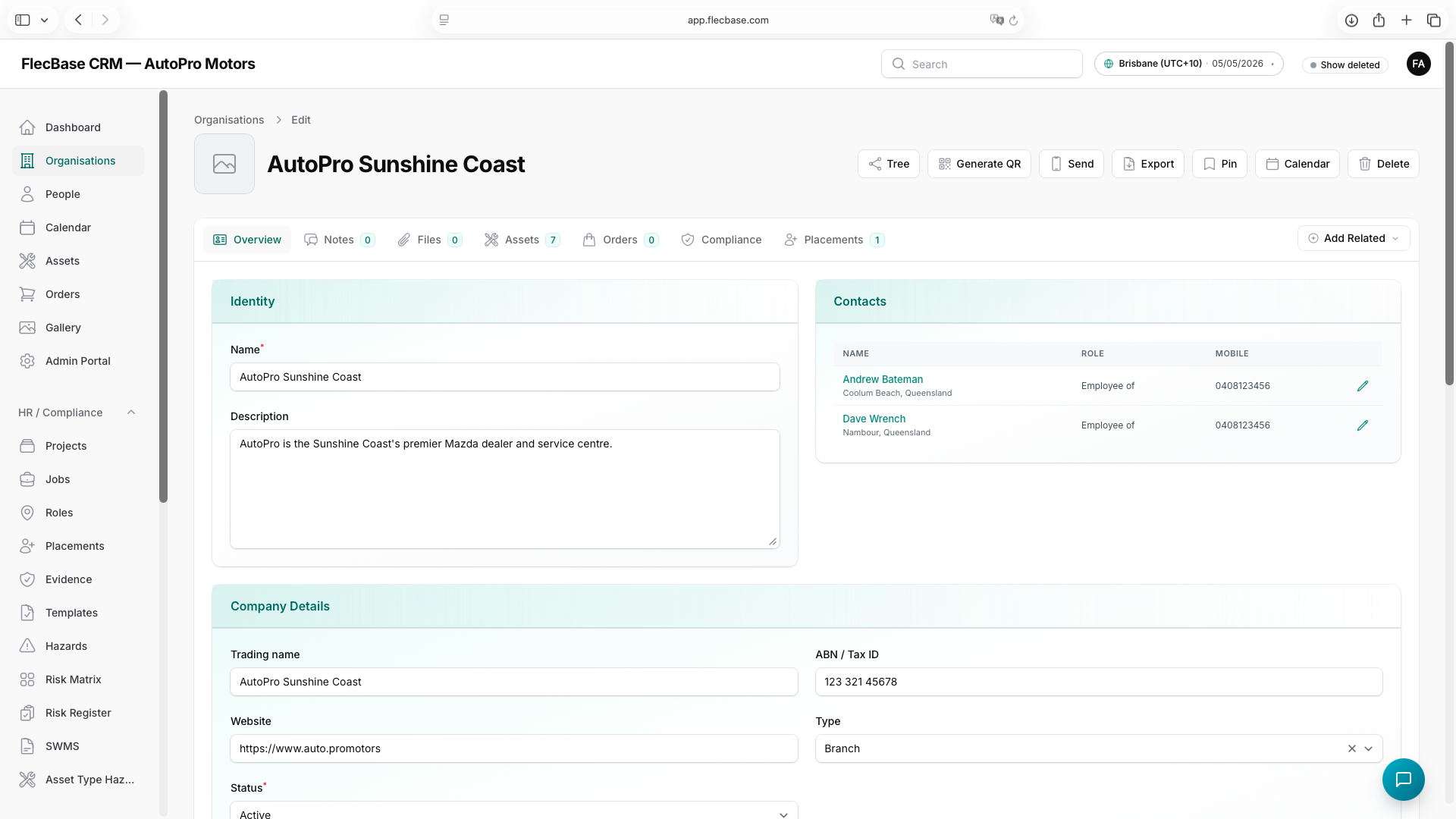
Task: Select Organisations in the sidebar
Action: pos(78,161)
